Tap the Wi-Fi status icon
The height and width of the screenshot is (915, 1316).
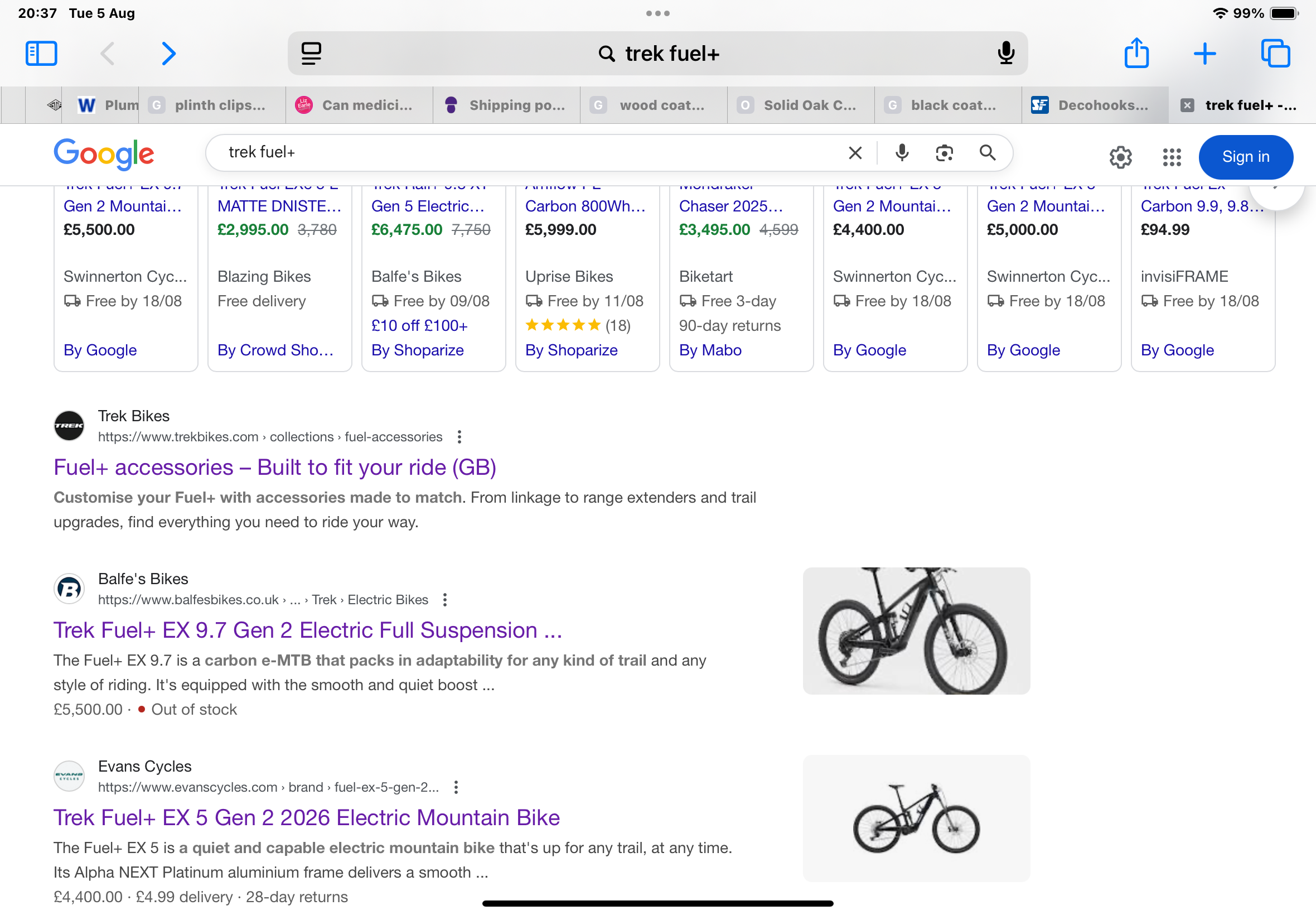pos(1220,13)
